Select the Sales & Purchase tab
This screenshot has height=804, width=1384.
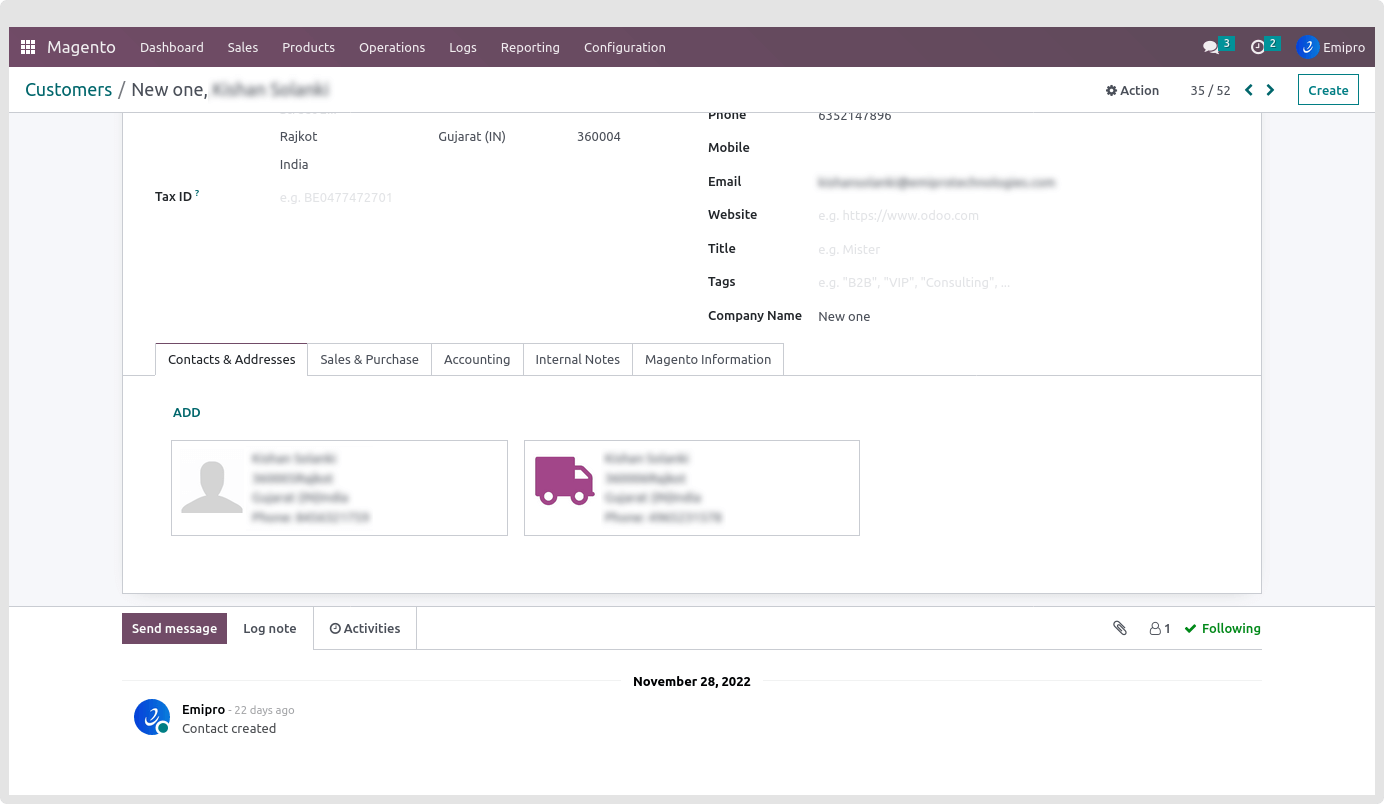(369, 359)
